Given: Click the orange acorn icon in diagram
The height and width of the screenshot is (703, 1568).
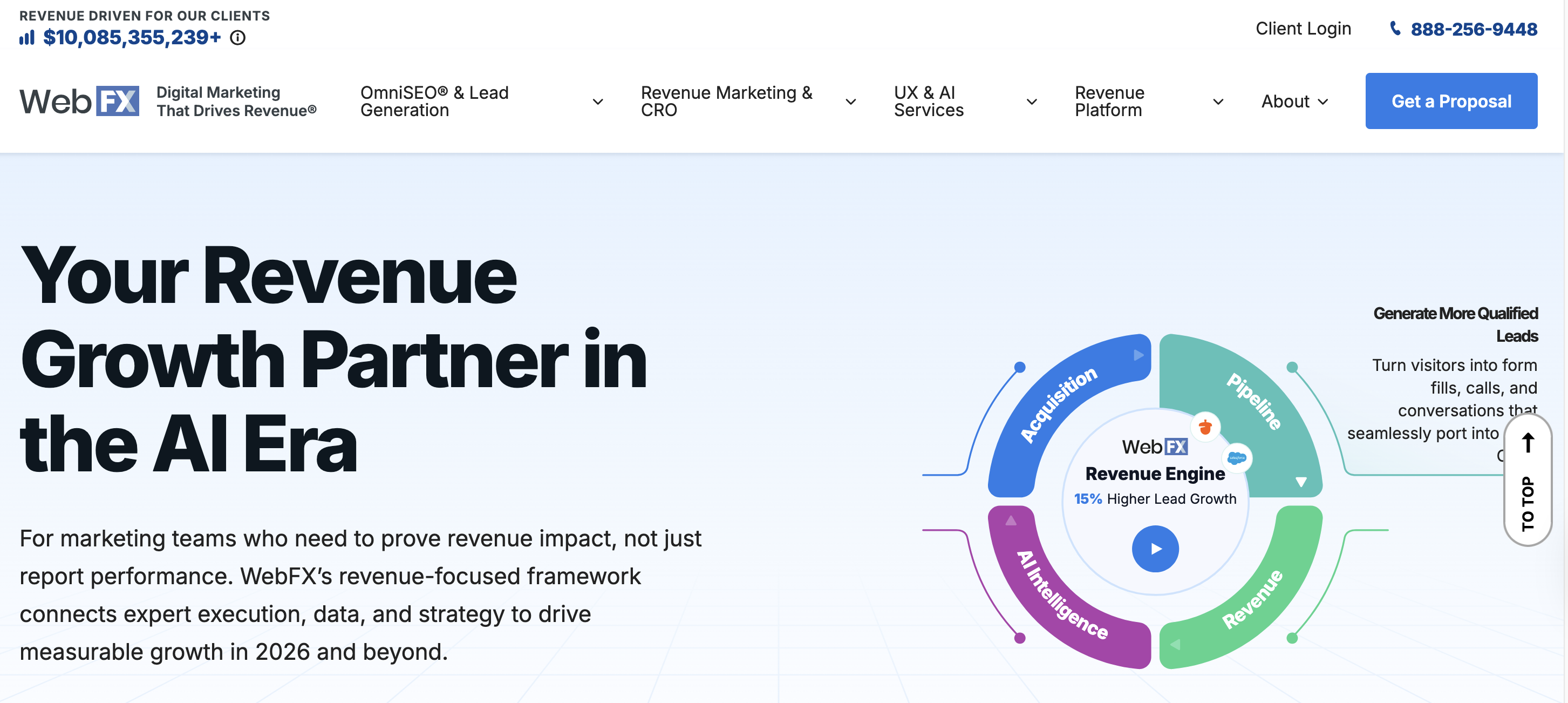Looking at the screenshot, I should [x=1205, y=427].
